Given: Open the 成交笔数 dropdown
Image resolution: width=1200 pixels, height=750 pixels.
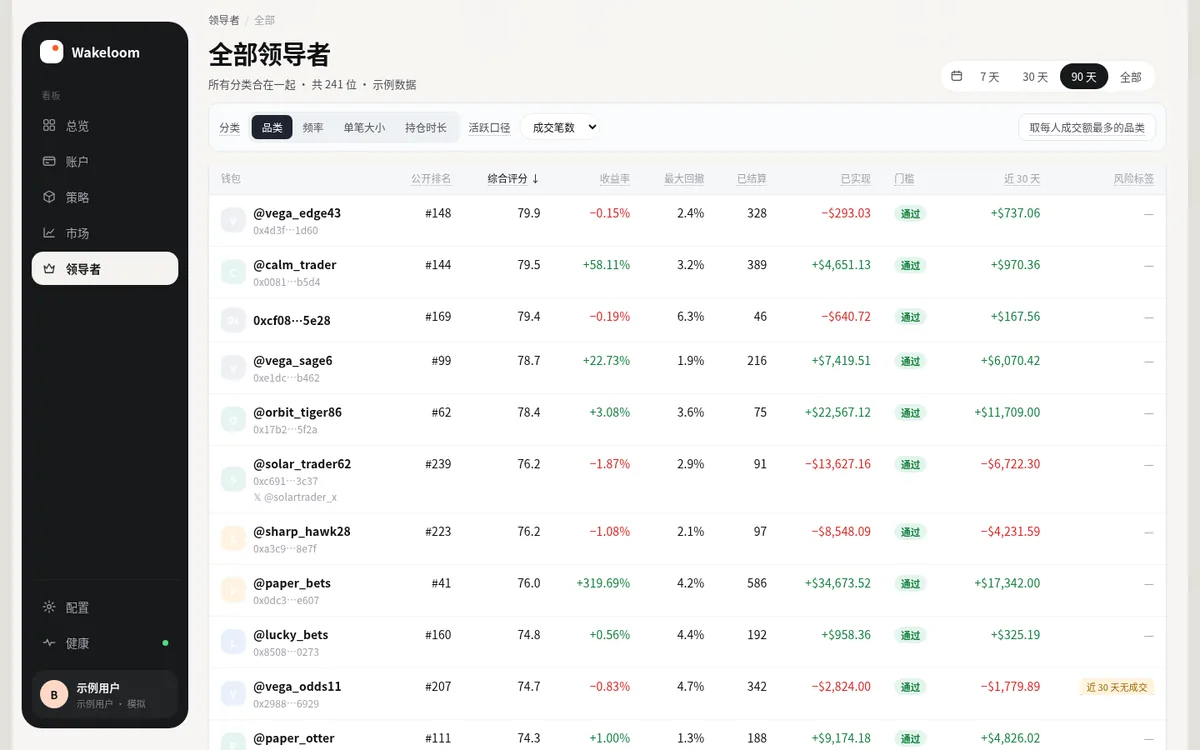Looking at the screenshot, I should click(560, 127).
